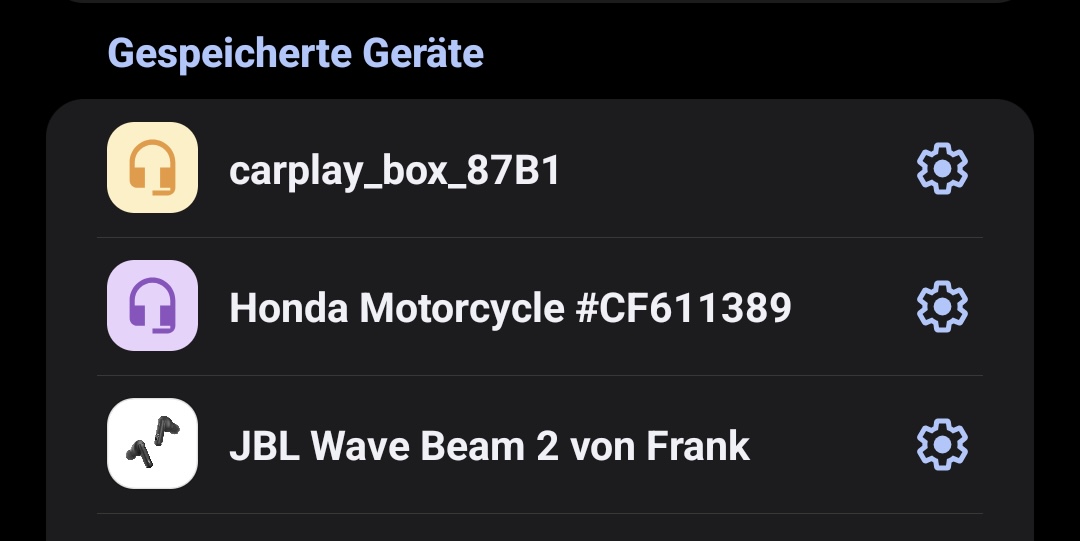Screen dimensions: 1080x541
Task: Click the gear beside the orange headset device
Action: [942, 170]
